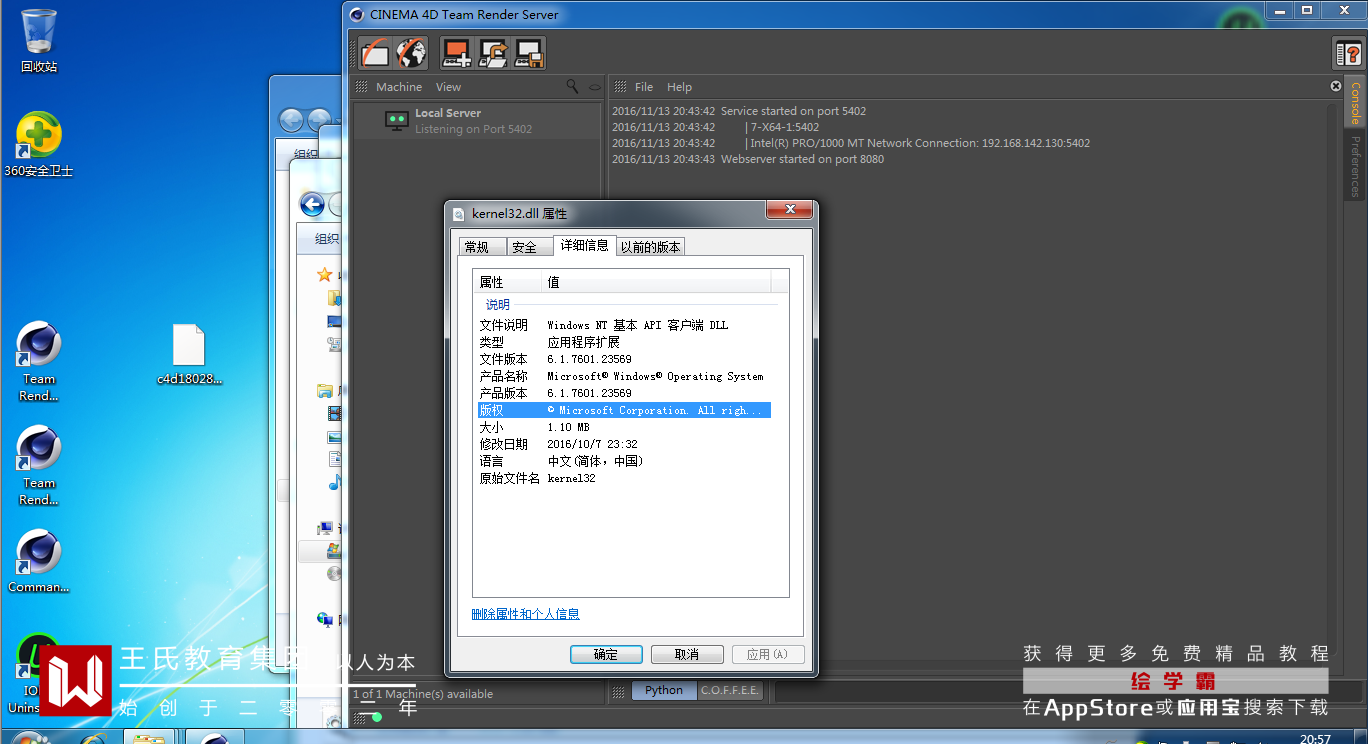This screenshot has width=1368, height=744.
Task: Click the 'Service started on port 5402' log line
Action: point(739,111)
